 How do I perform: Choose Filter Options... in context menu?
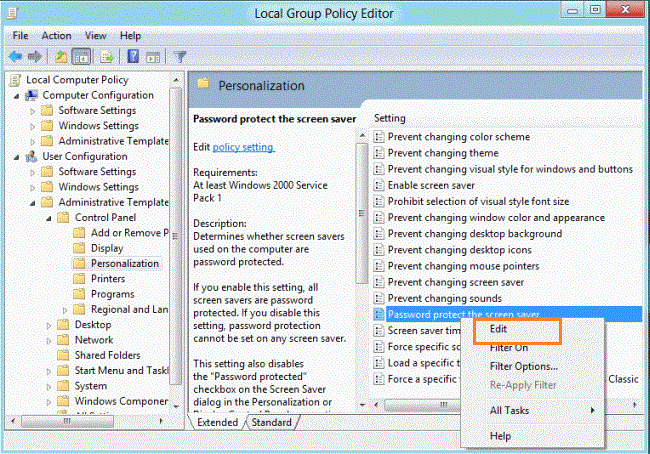[524, 367]
